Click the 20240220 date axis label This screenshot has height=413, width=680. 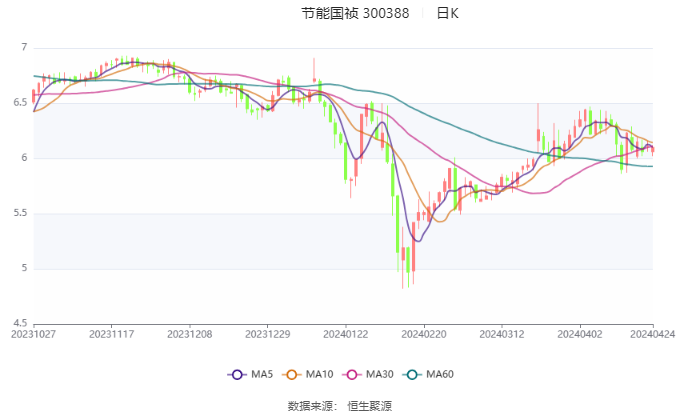coord(424,334)
